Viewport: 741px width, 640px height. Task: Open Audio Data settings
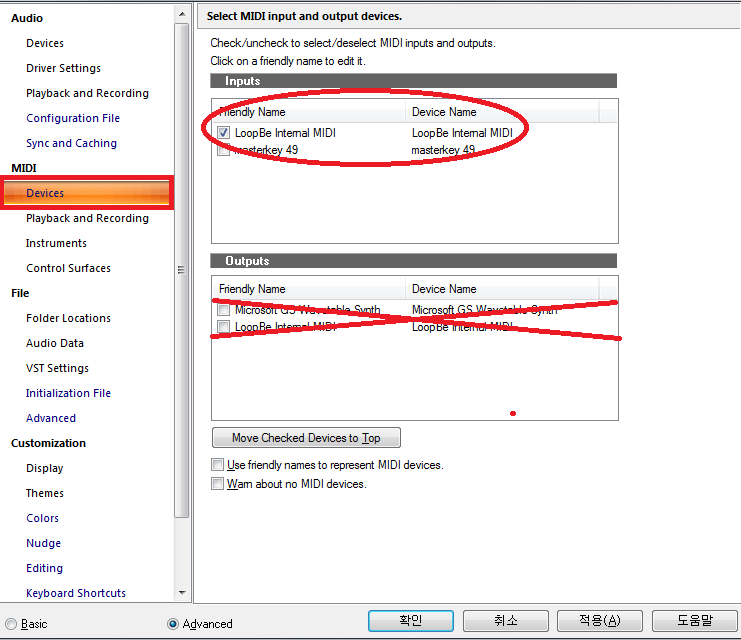(x=55, y=343)
